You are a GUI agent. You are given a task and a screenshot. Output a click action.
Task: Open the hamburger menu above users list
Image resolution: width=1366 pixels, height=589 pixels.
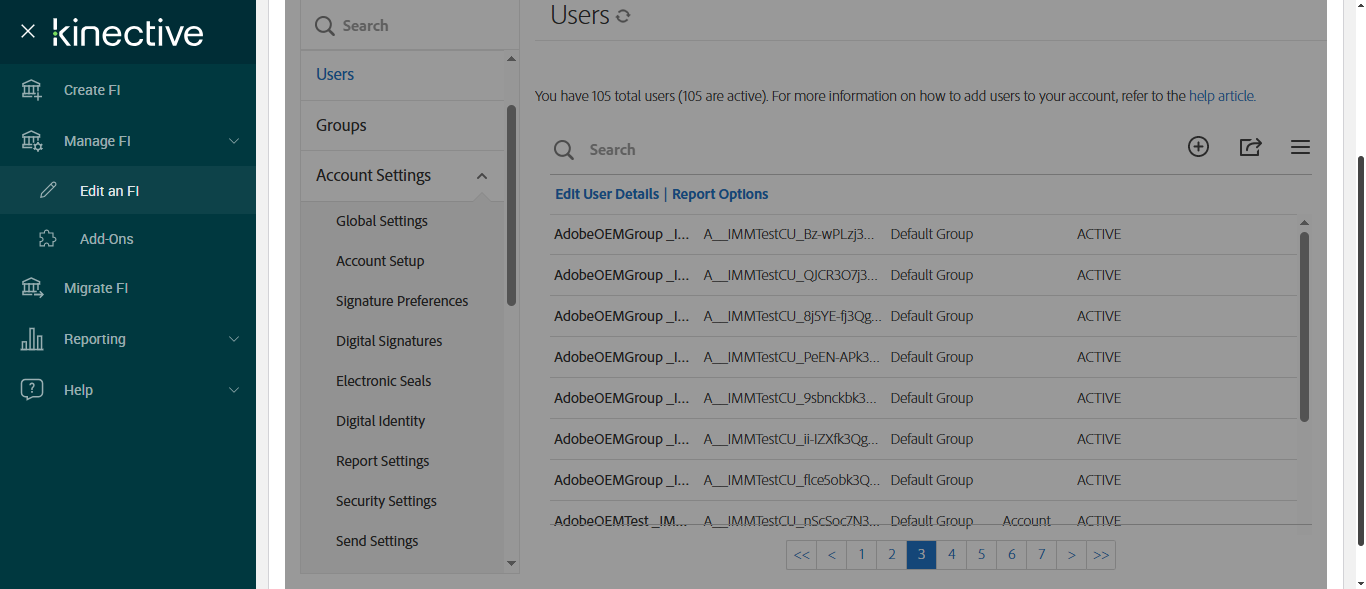[1300, 147]
